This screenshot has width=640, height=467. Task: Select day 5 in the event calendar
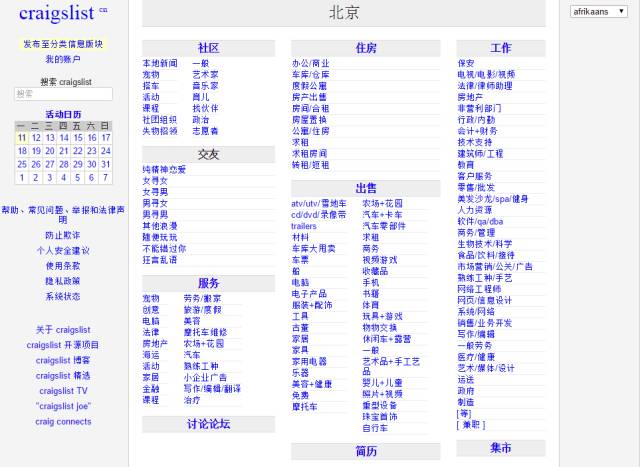point(78,178)
